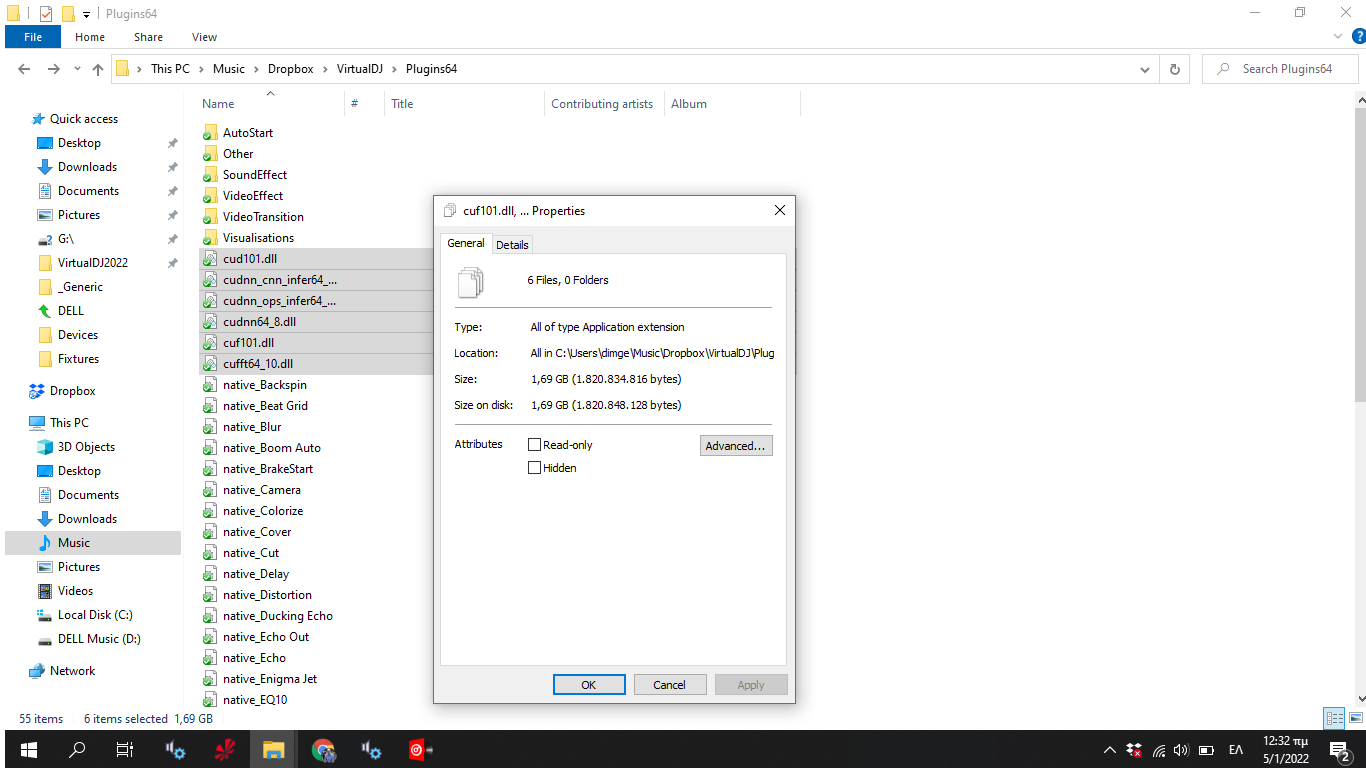Enable the Read-only attribute checkbox
This screenshot has height=768, width=1366.
(x=534, y=445)
